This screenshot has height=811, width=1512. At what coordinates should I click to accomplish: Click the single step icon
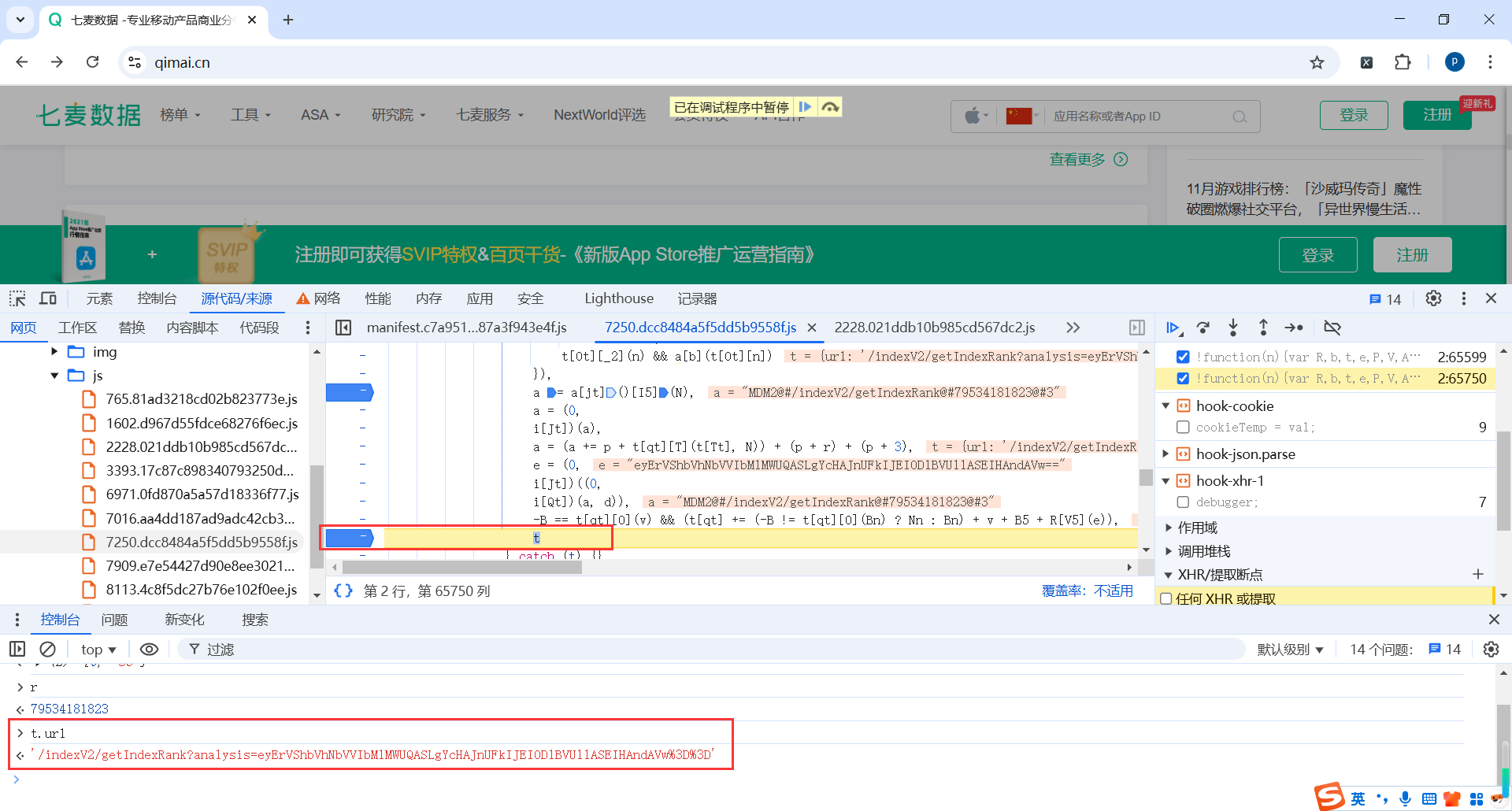click(1294, 328)
